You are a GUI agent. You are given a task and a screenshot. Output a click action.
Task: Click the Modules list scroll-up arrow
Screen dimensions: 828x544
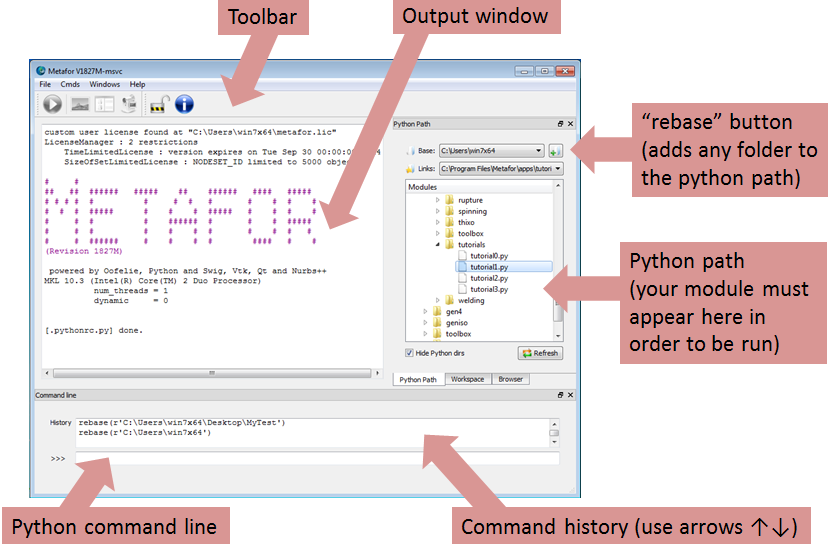[x=558, y=186]
